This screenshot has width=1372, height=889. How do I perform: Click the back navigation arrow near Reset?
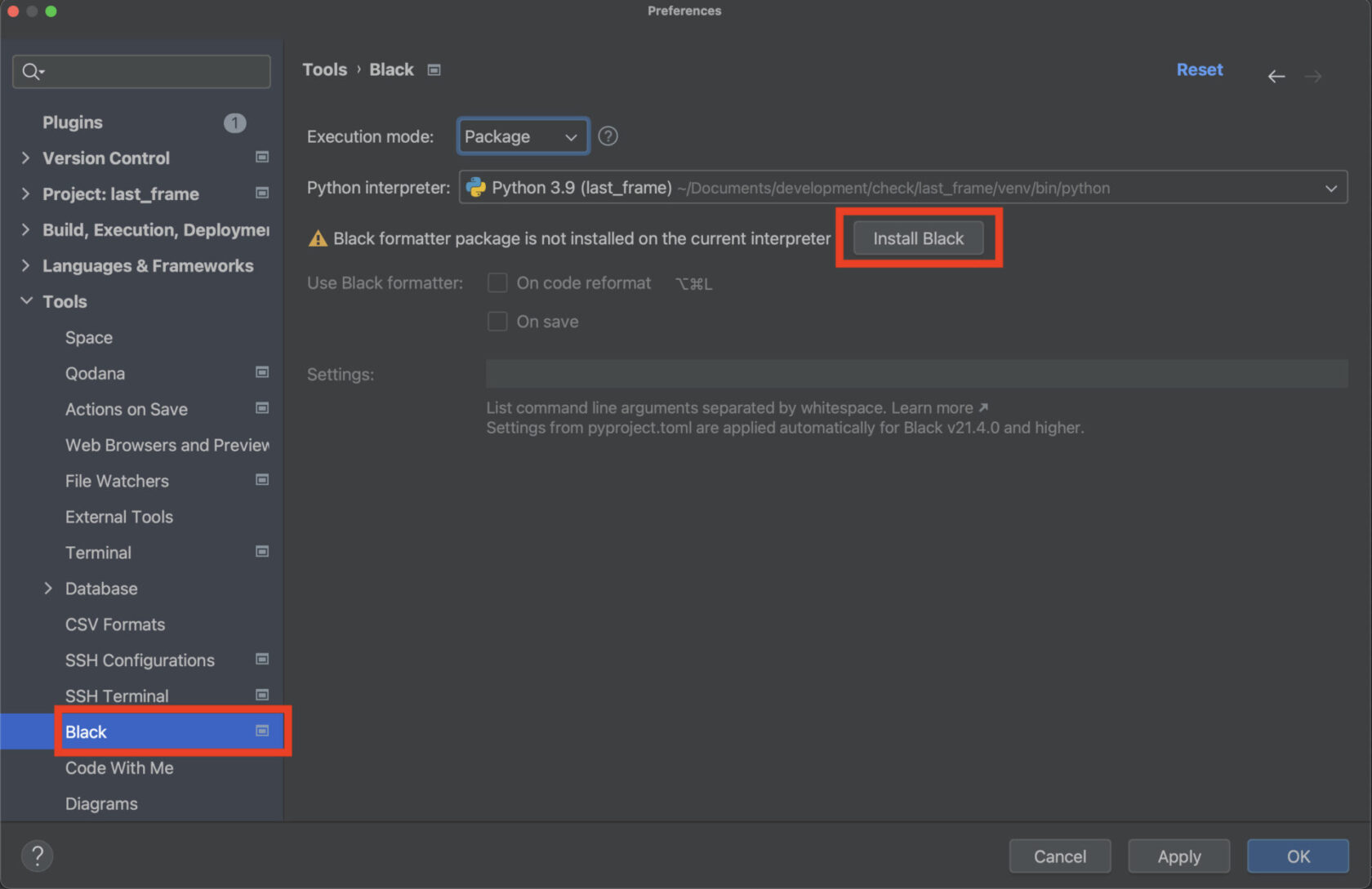point(1276,76)
